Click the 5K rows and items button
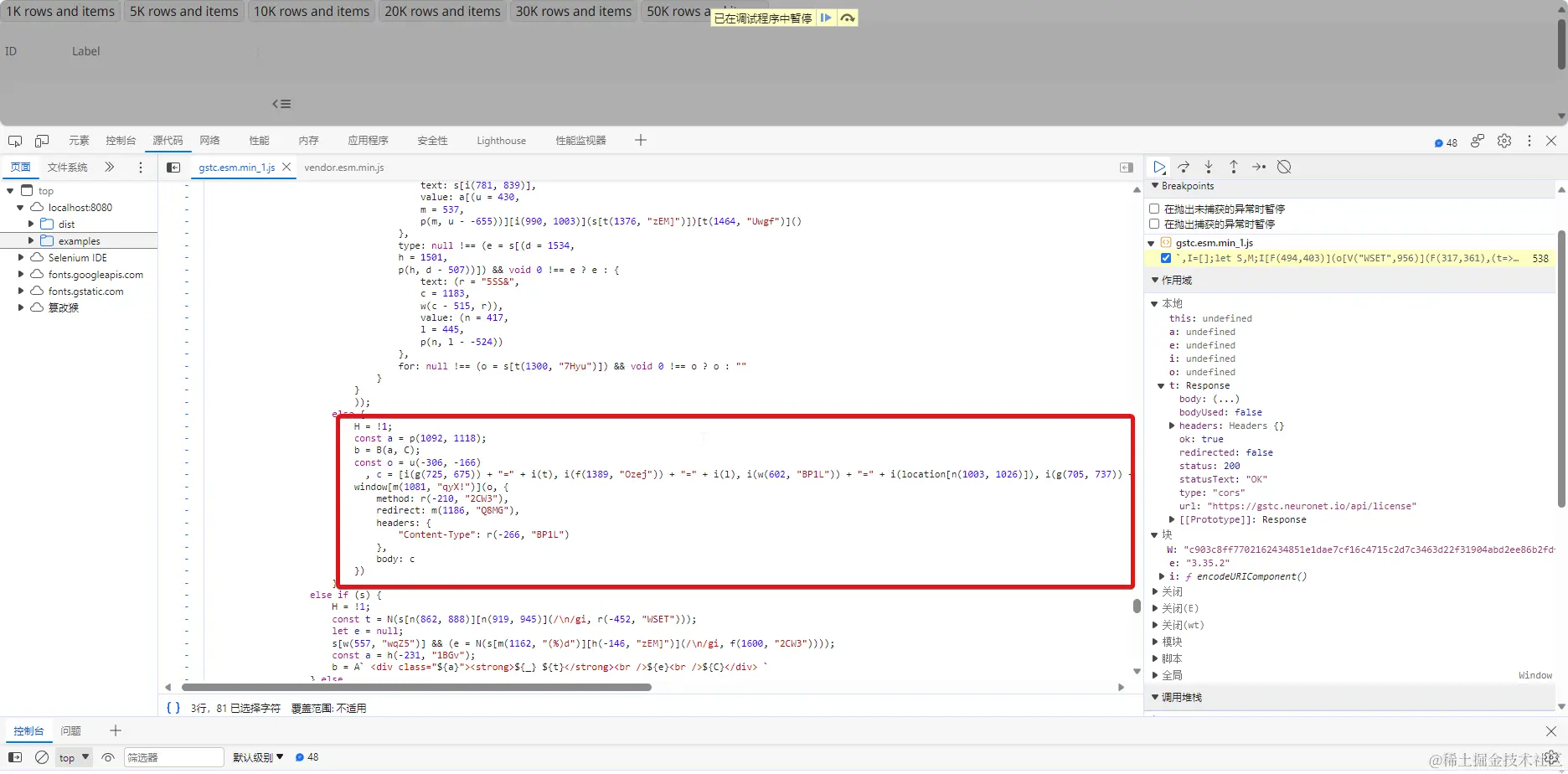This screenshot has height=774, width=1568. pos(184,12)
